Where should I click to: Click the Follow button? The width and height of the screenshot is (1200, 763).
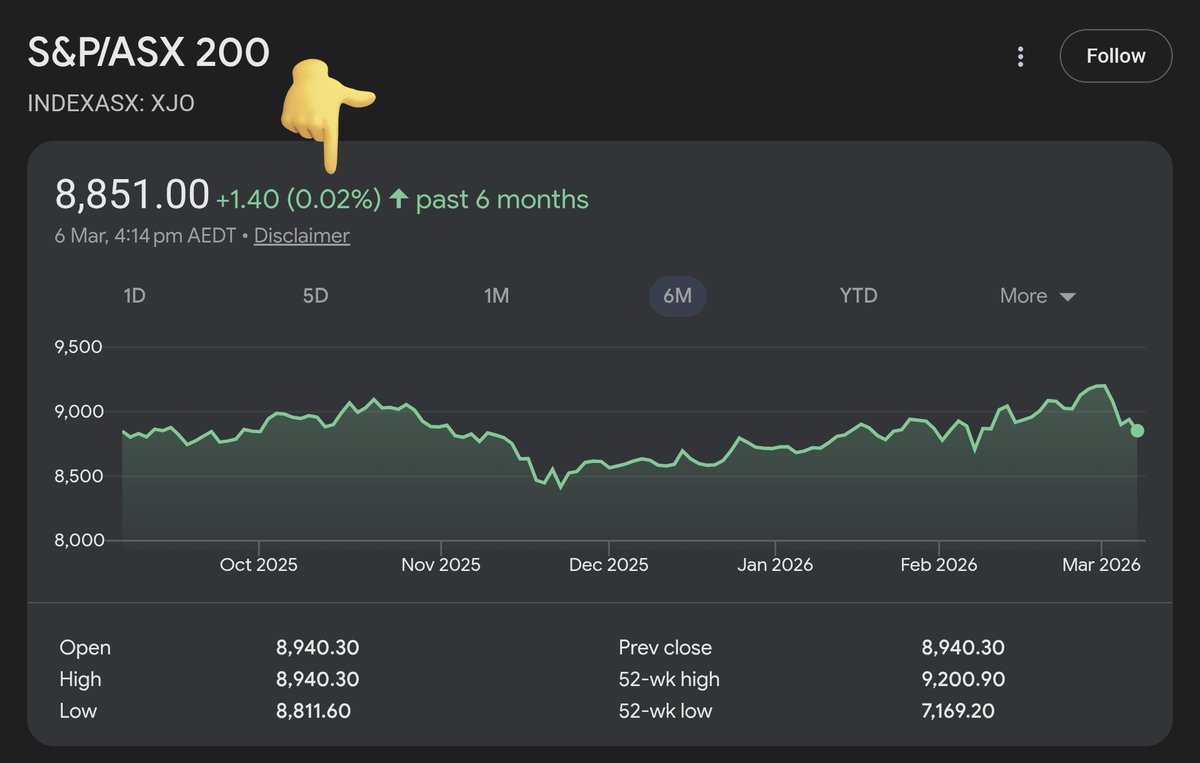1116,56
